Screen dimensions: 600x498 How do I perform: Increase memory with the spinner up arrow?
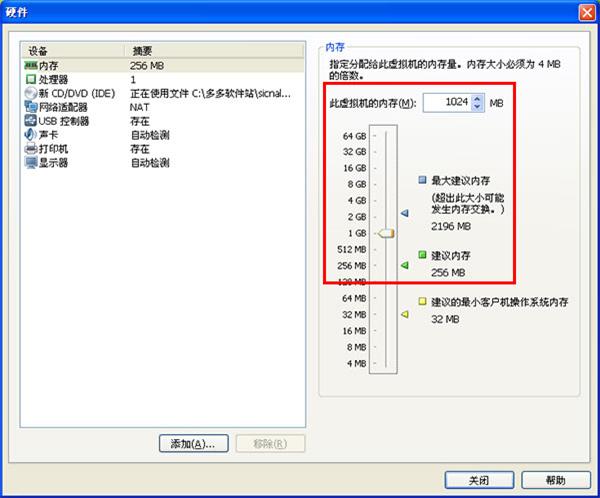pos(477,99)
